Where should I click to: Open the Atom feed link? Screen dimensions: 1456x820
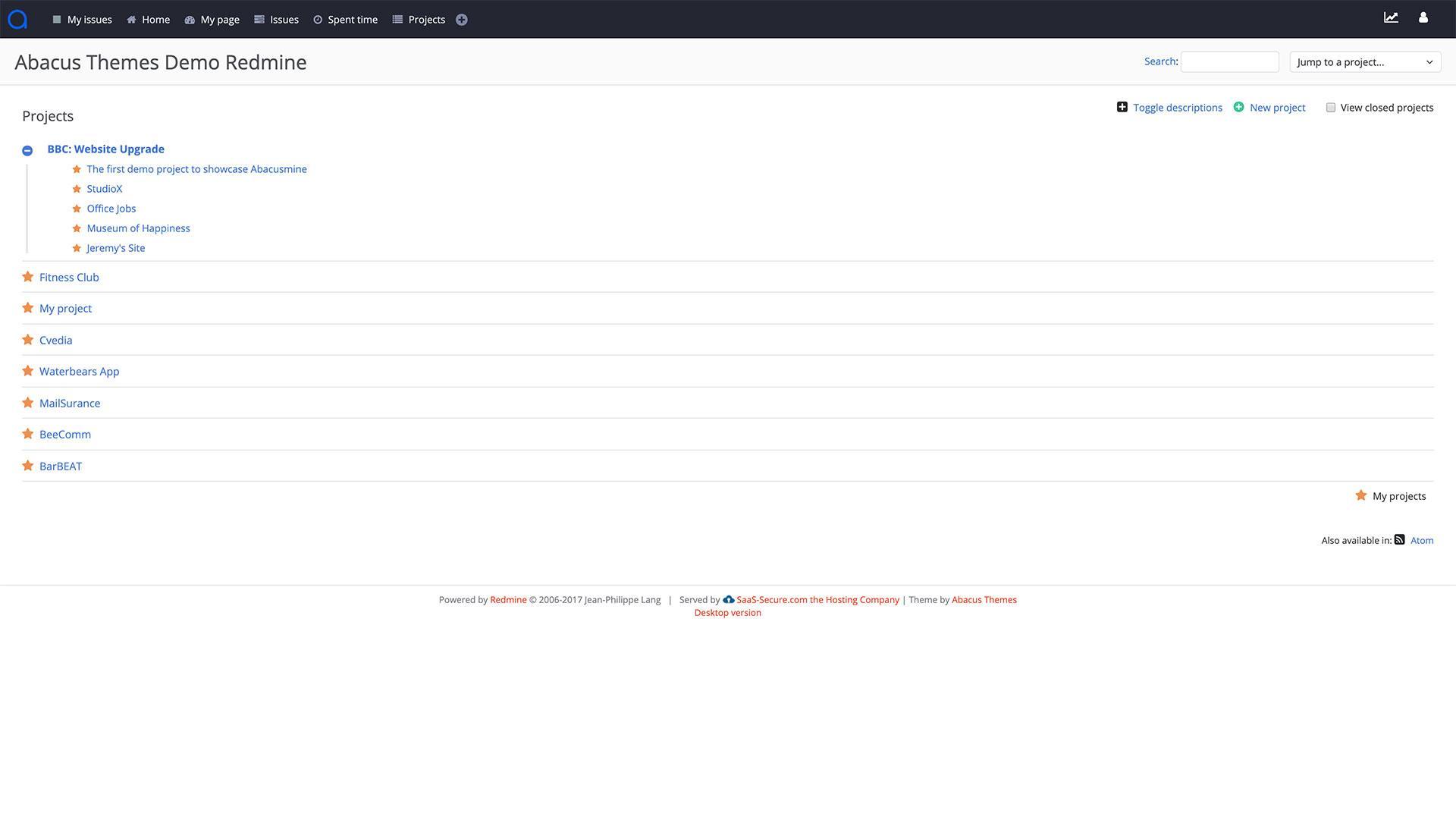point(1422,540)
